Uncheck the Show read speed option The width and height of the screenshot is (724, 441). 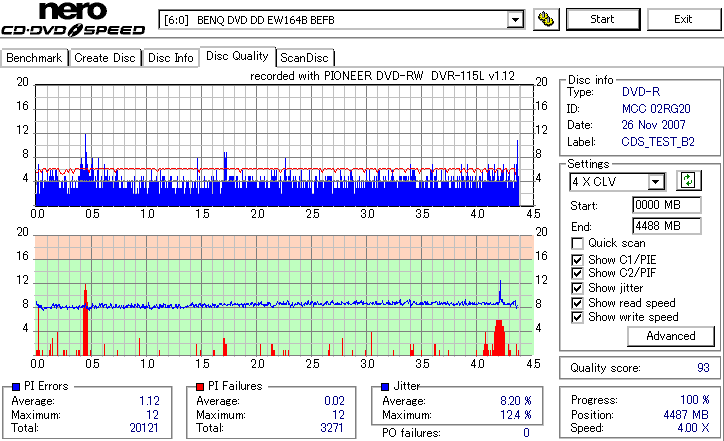point(577,303)
